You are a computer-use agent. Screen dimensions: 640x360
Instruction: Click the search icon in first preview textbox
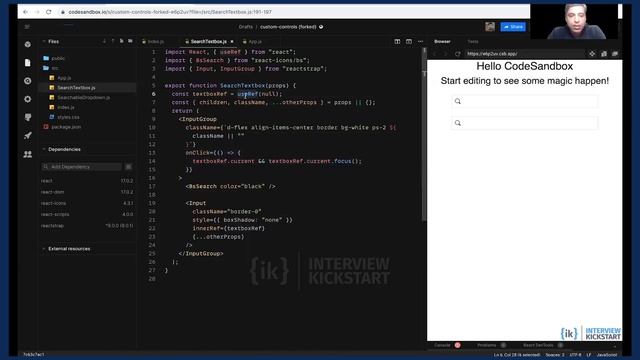point(458,101)
